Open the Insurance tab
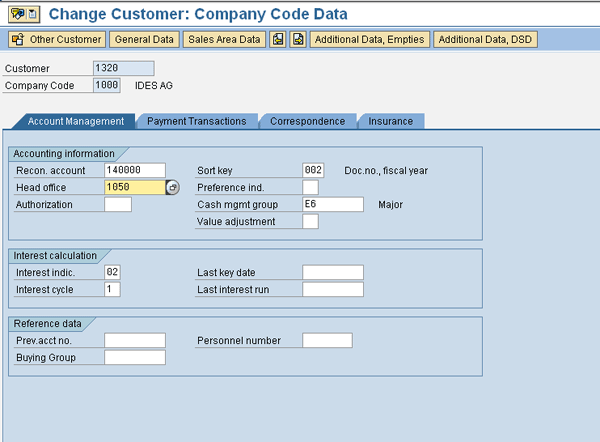This screenshot has height=442, width=600. coord(390,121)
